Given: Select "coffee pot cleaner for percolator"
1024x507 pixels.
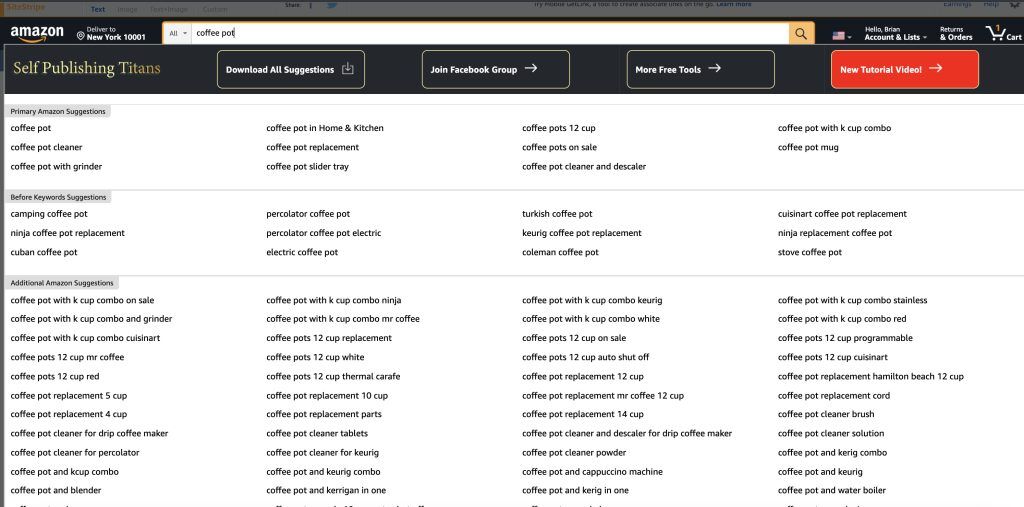Looking at the screenshot, I should click(x=74, y=453).
